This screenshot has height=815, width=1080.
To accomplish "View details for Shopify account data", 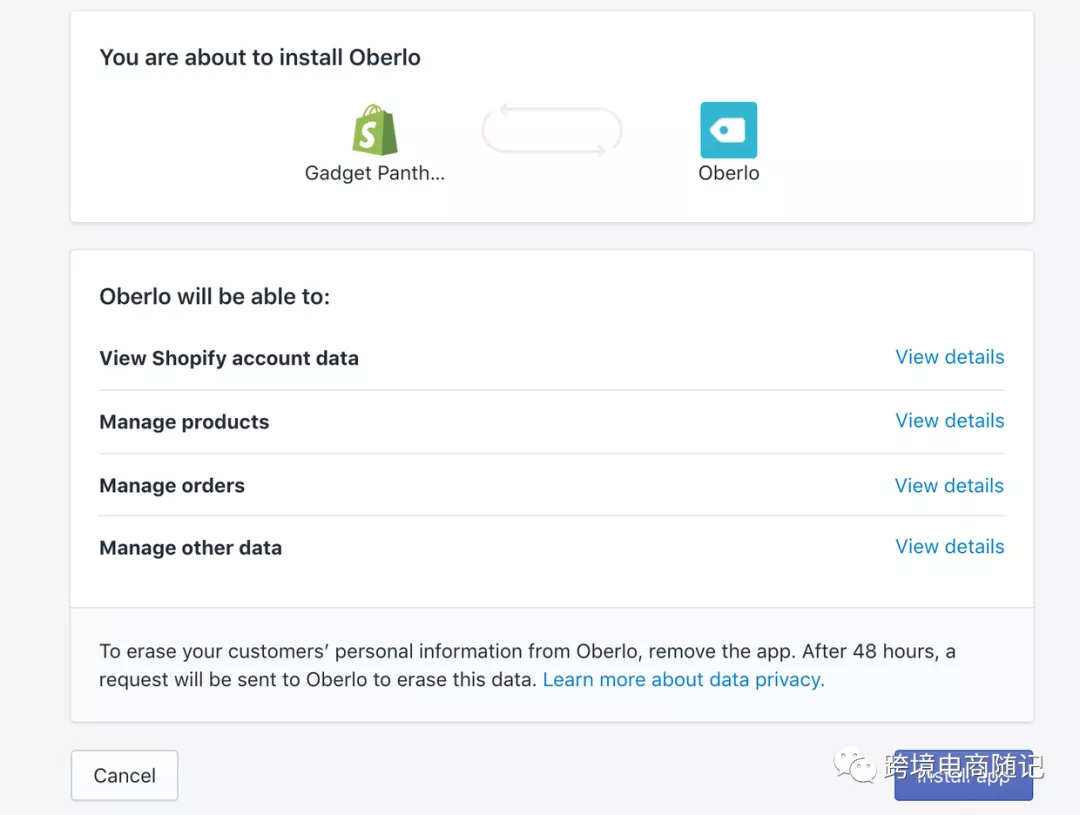I will pos(949,357).
